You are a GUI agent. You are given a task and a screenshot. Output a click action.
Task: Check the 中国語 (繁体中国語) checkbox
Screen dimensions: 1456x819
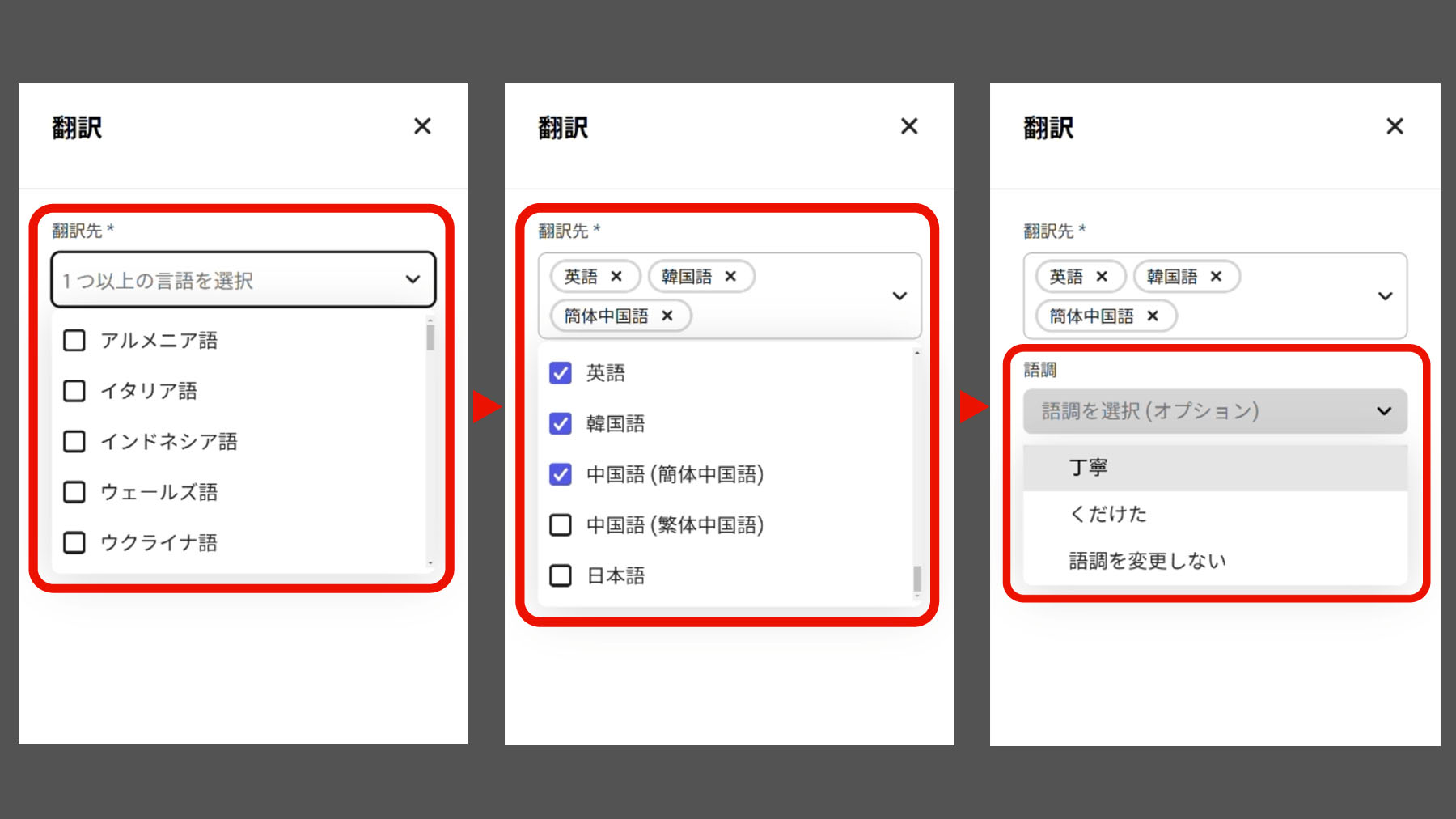click(561, 525)
